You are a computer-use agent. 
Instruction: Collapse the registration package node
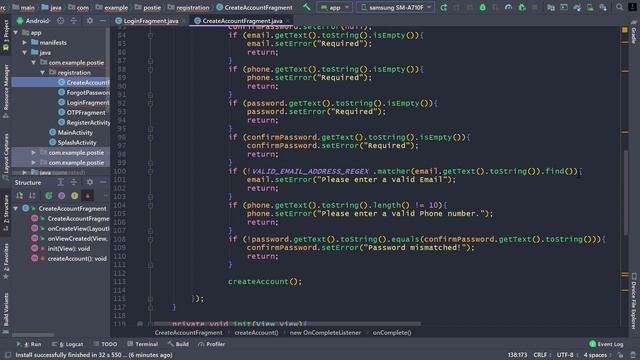[43, 73]
